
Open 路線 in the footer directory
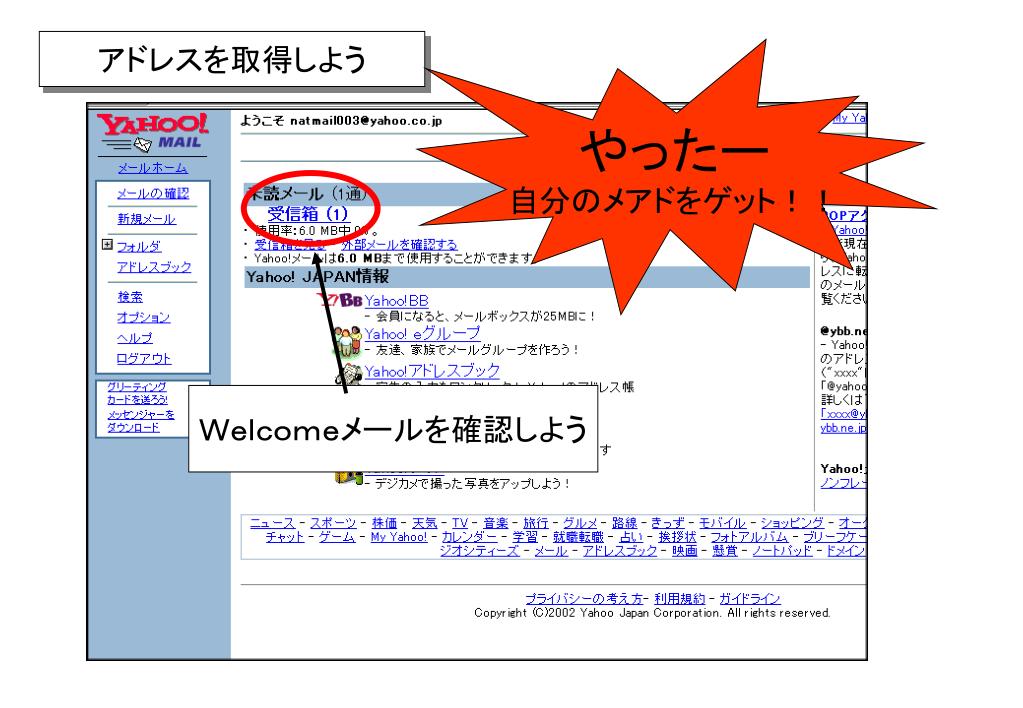[624, 523]
